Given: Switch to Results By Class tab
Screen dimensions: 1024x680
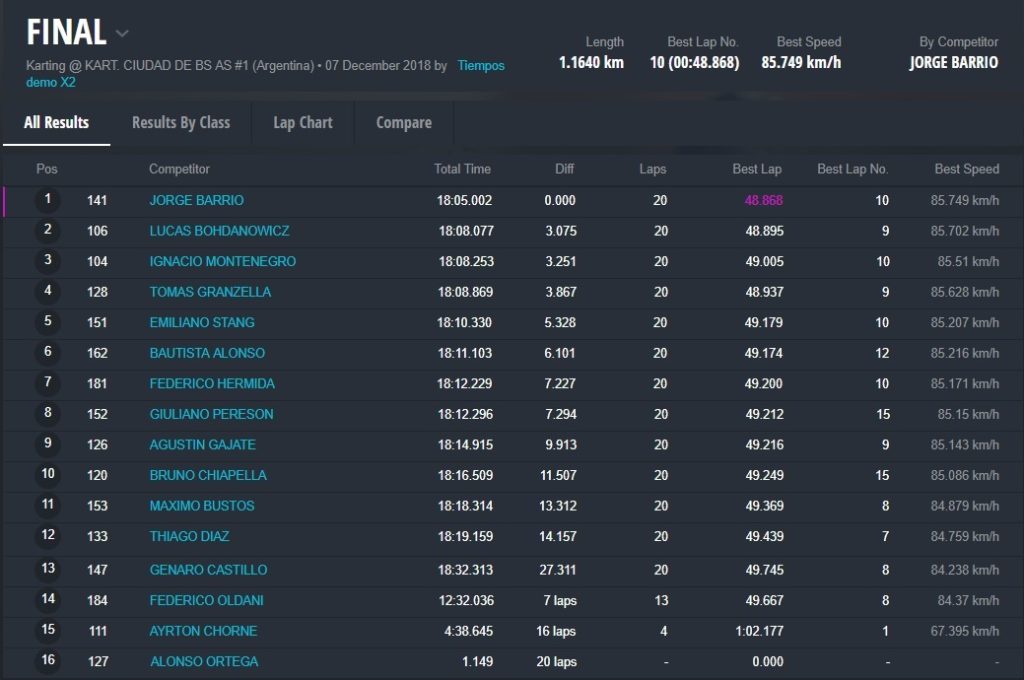Looking at the screenshot, I should [181, 123].
